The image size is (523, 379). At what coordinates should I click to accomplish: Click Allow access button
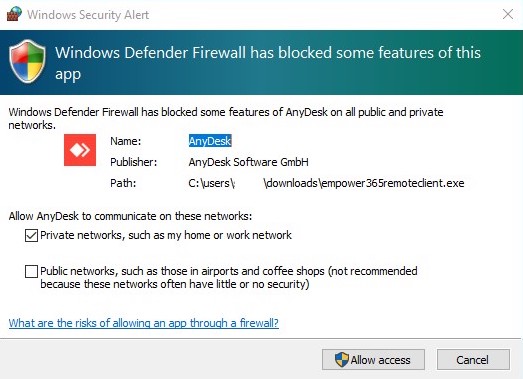tap(373, 360)
